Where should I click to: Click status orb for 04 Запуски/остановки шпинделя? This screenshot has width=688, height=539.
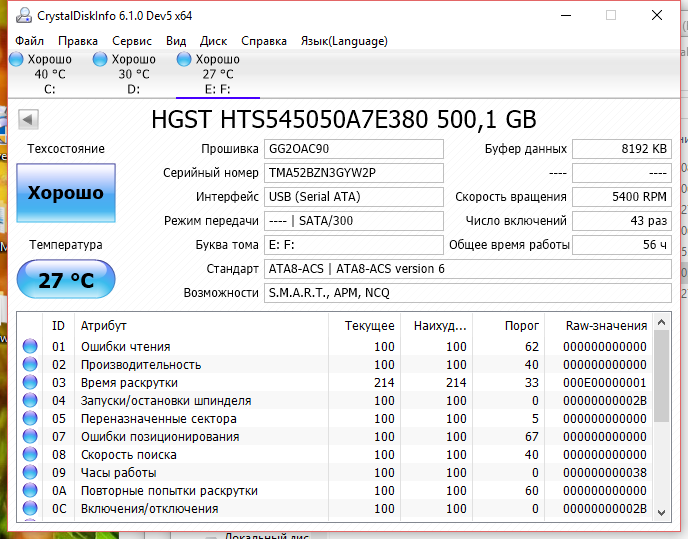click(x=30, y=400)
